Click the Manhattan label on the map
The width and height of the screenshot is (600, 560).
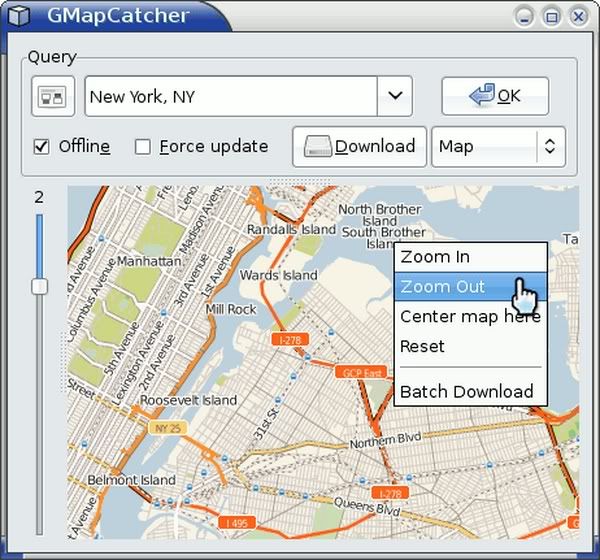(x=149, y=261)
